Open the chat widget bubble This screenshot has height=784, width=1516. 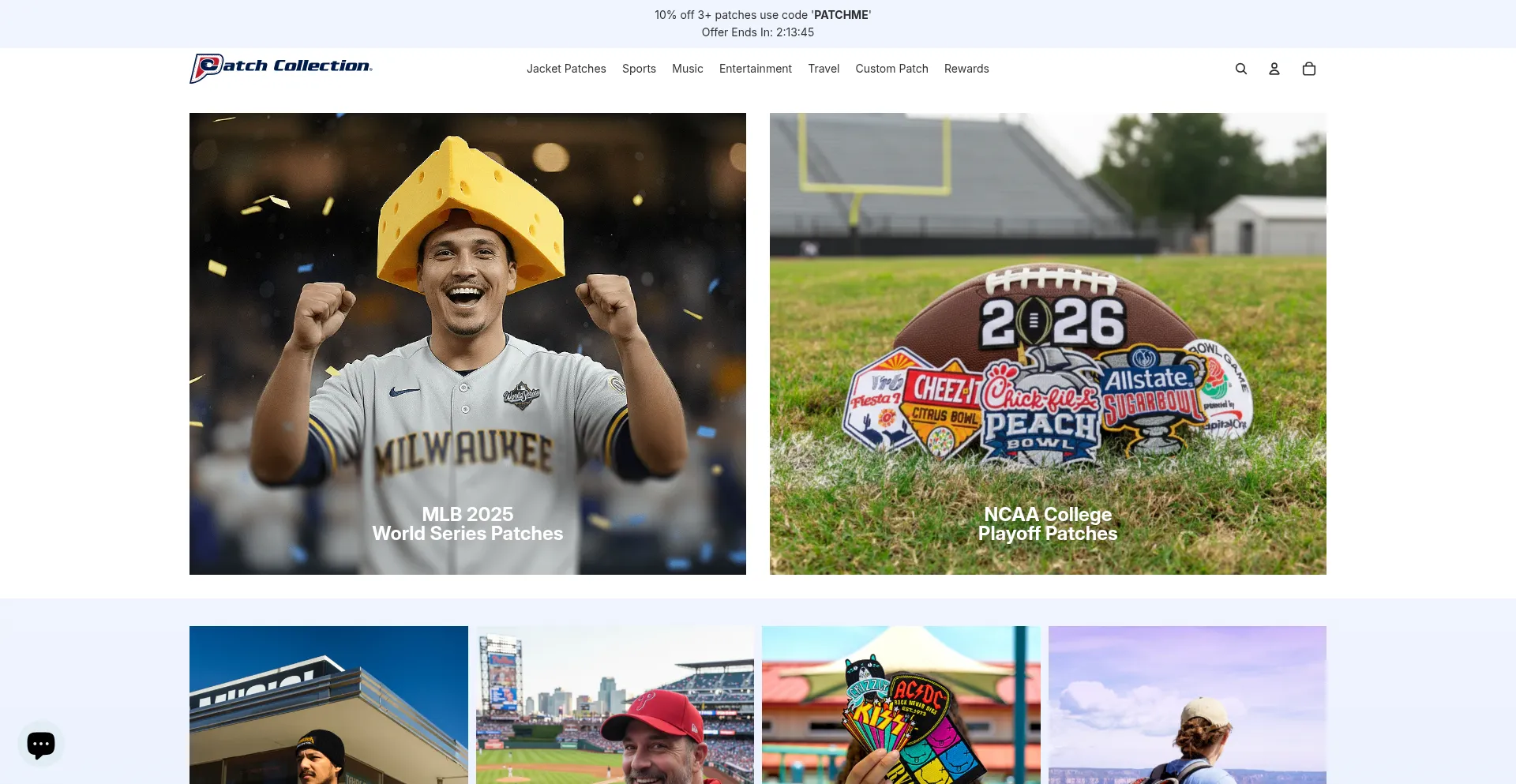click(x=41, y=744)
